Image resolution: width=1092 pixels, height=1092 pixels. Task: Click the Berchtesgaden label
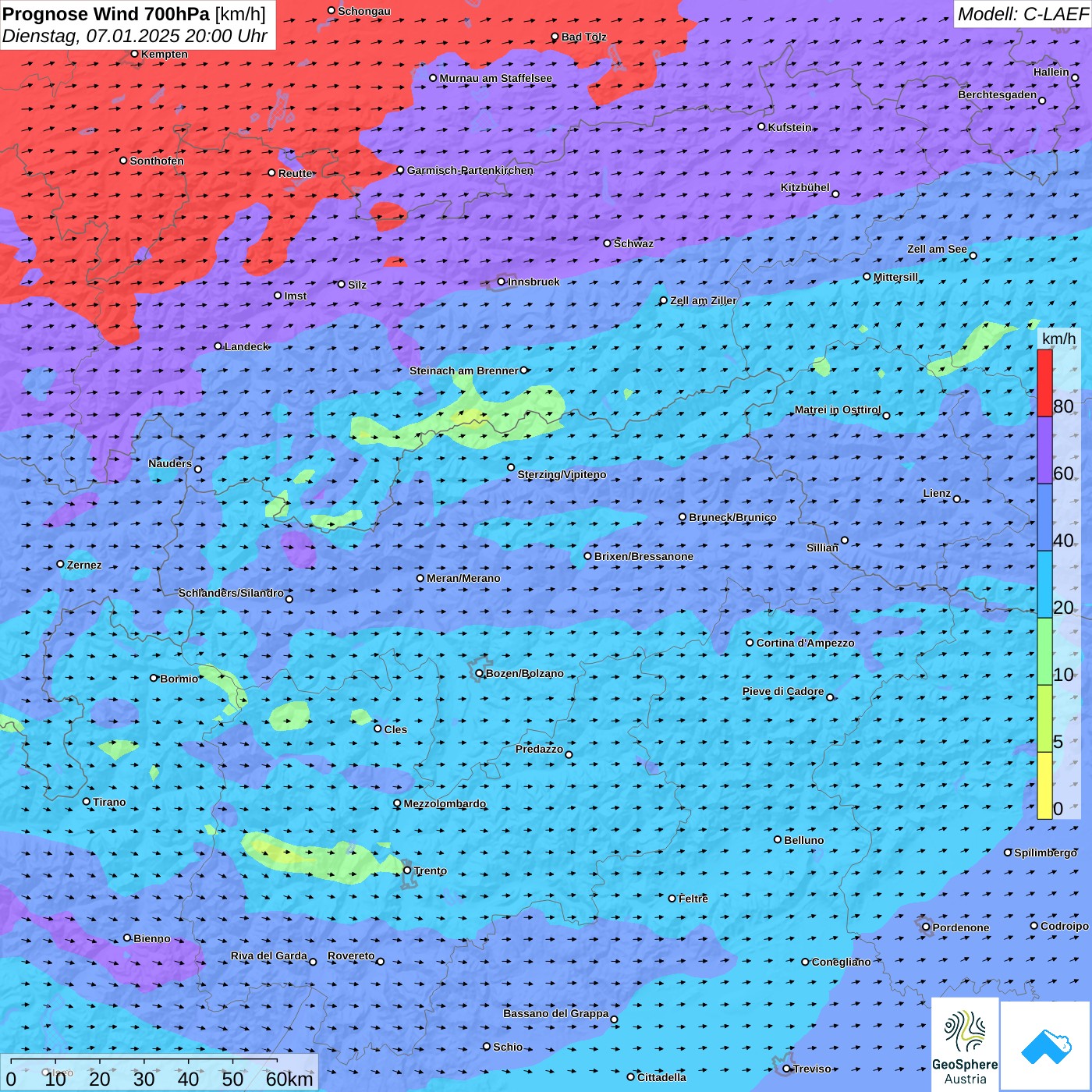997,94
